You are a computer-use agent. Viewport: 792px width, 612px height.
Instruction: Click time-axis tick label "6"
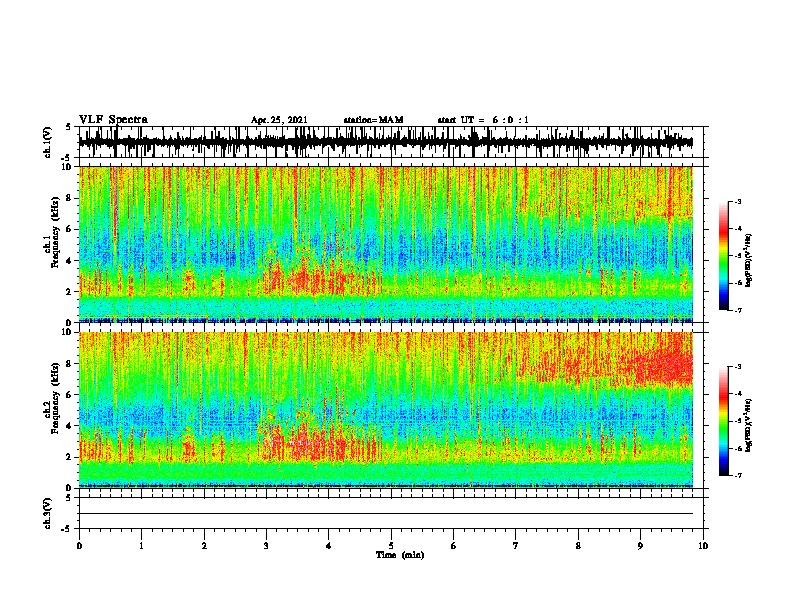[x=454, y=546]
